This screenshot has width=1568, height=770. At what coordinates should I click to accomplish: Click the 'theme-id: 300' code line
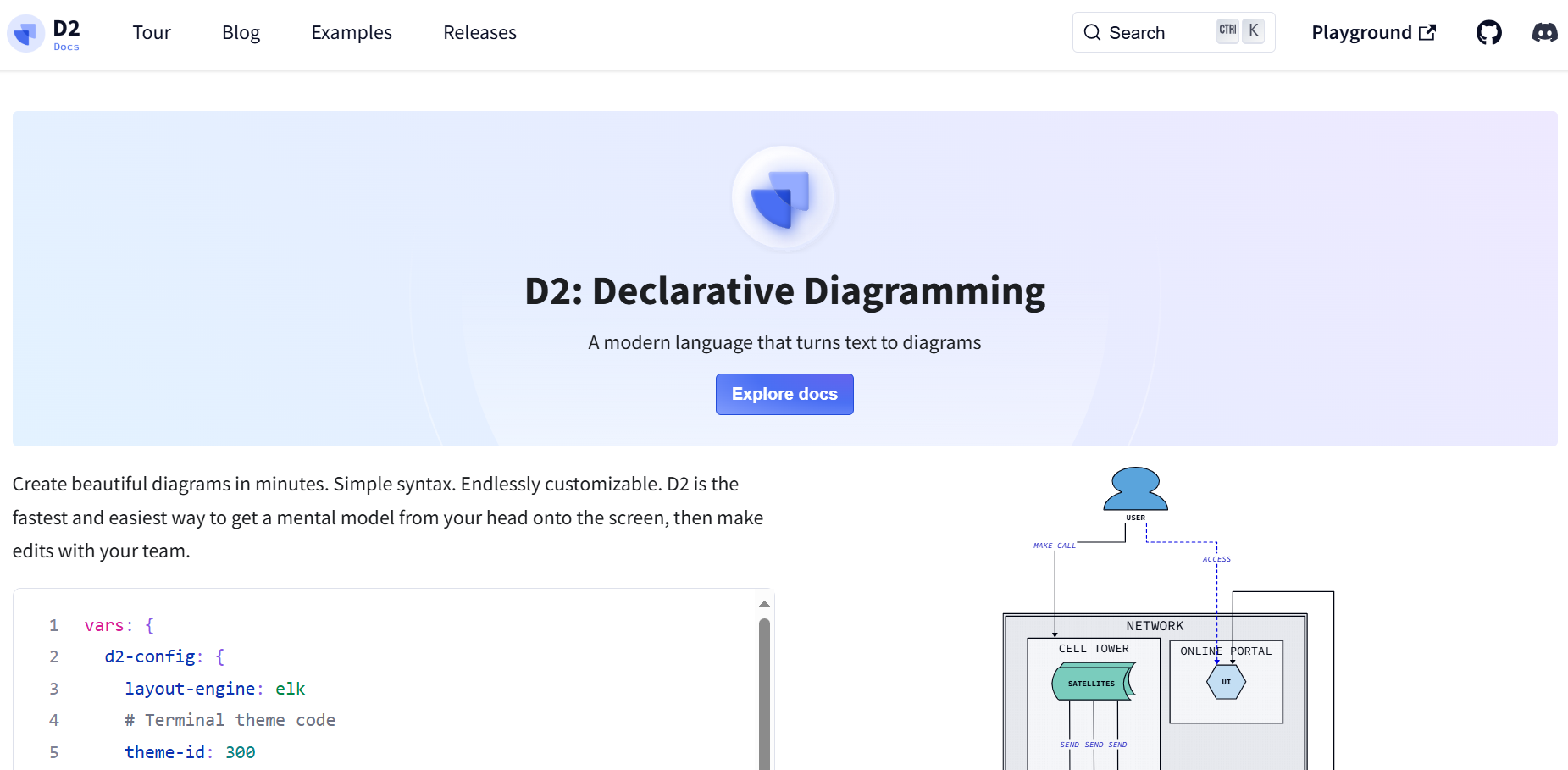(x=190, y=752)
